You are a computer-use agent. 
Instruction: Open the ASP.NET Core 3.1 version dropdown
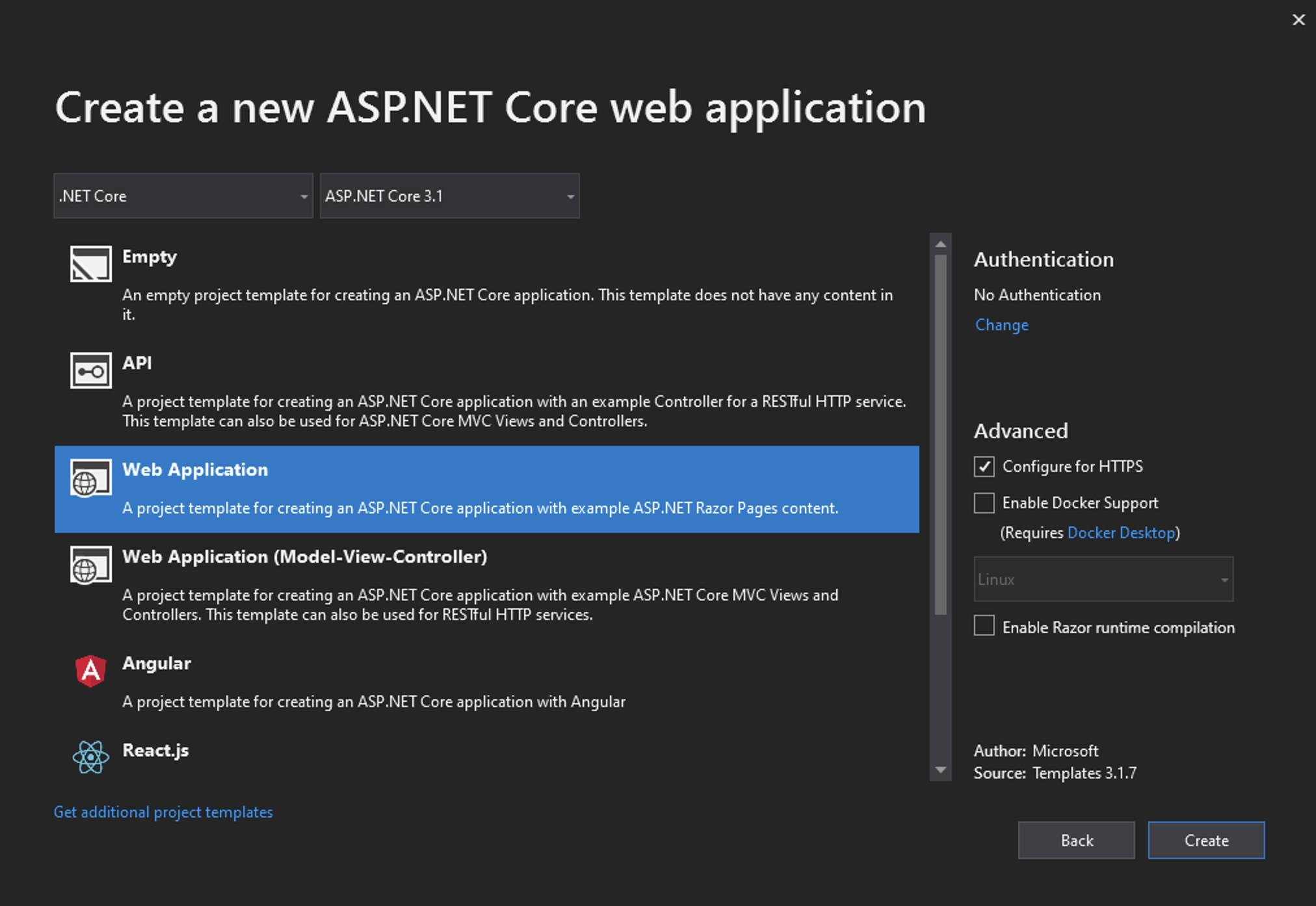coord(449,196)
